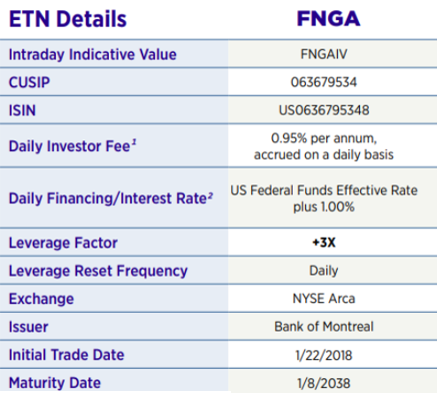
Task: Click the ISIN code US0636795348
Action: tap(324, 110)
